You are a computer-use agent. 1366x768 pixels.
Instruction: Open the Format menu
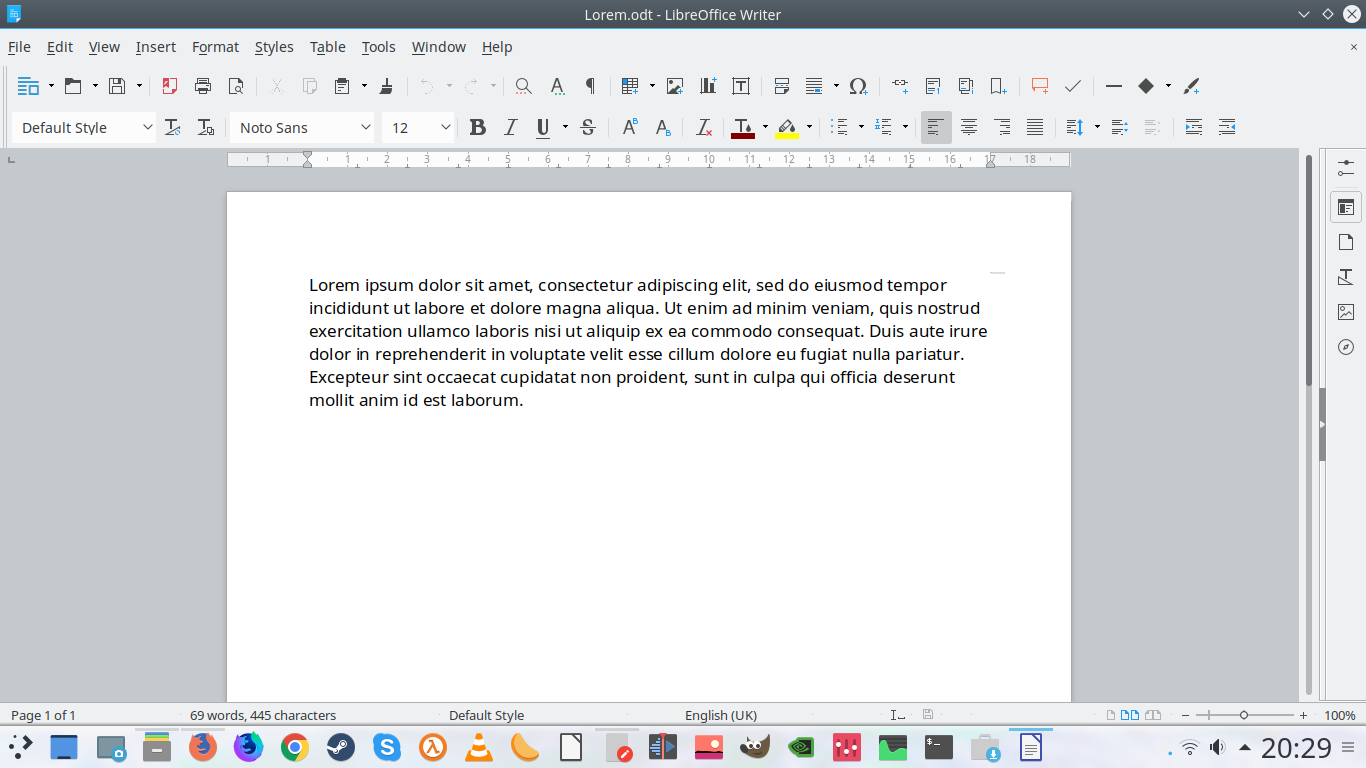[x=215, y=47]
